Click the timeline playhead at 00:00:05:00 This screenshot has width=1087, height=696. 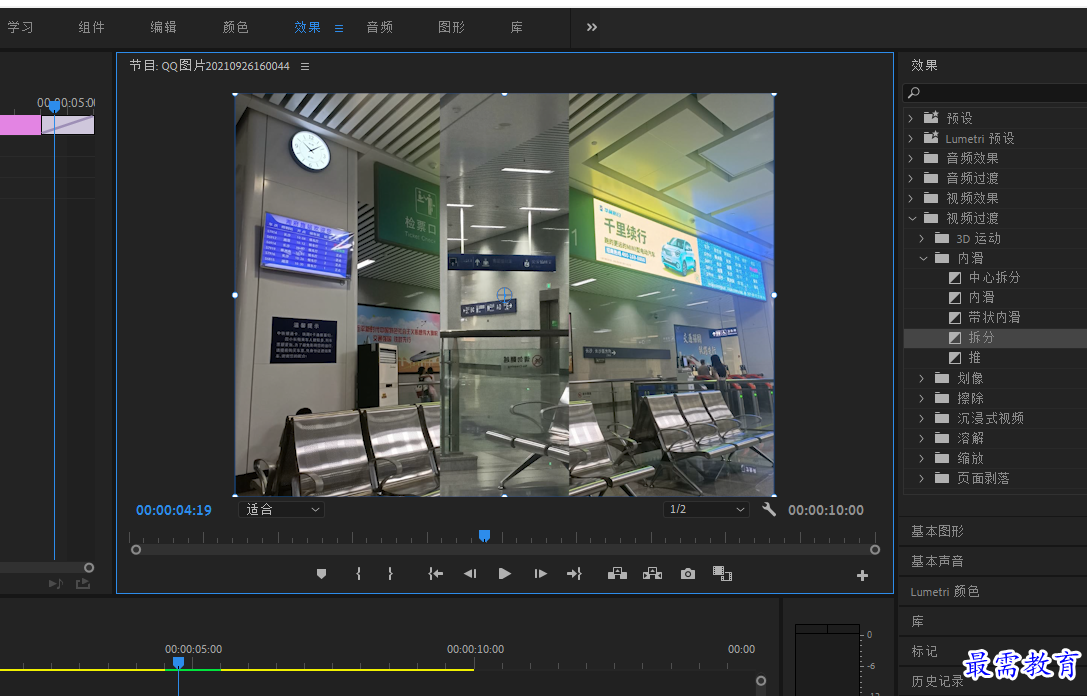(178, 663)
